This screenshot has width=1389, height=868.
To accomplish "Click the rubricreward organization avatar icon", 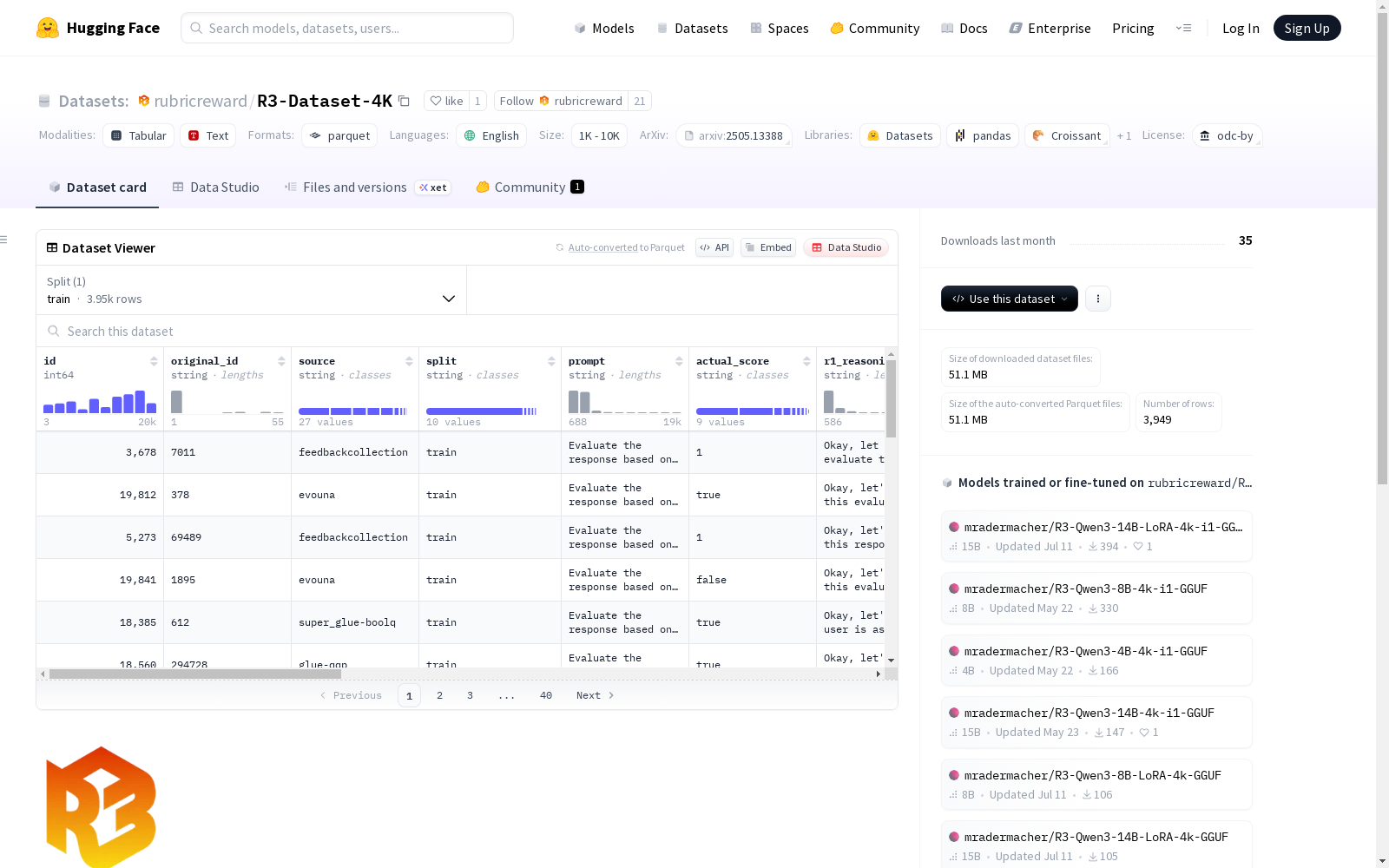I will pos(144,101).
